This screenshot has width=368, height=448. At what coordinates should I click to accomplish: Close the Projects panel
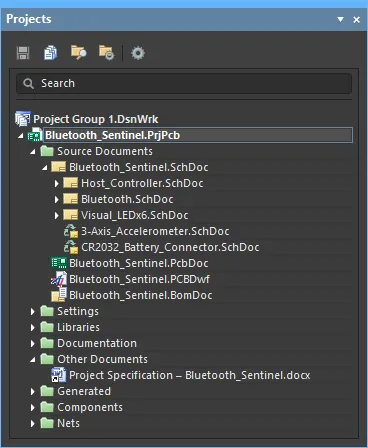[x=356, y=20]
